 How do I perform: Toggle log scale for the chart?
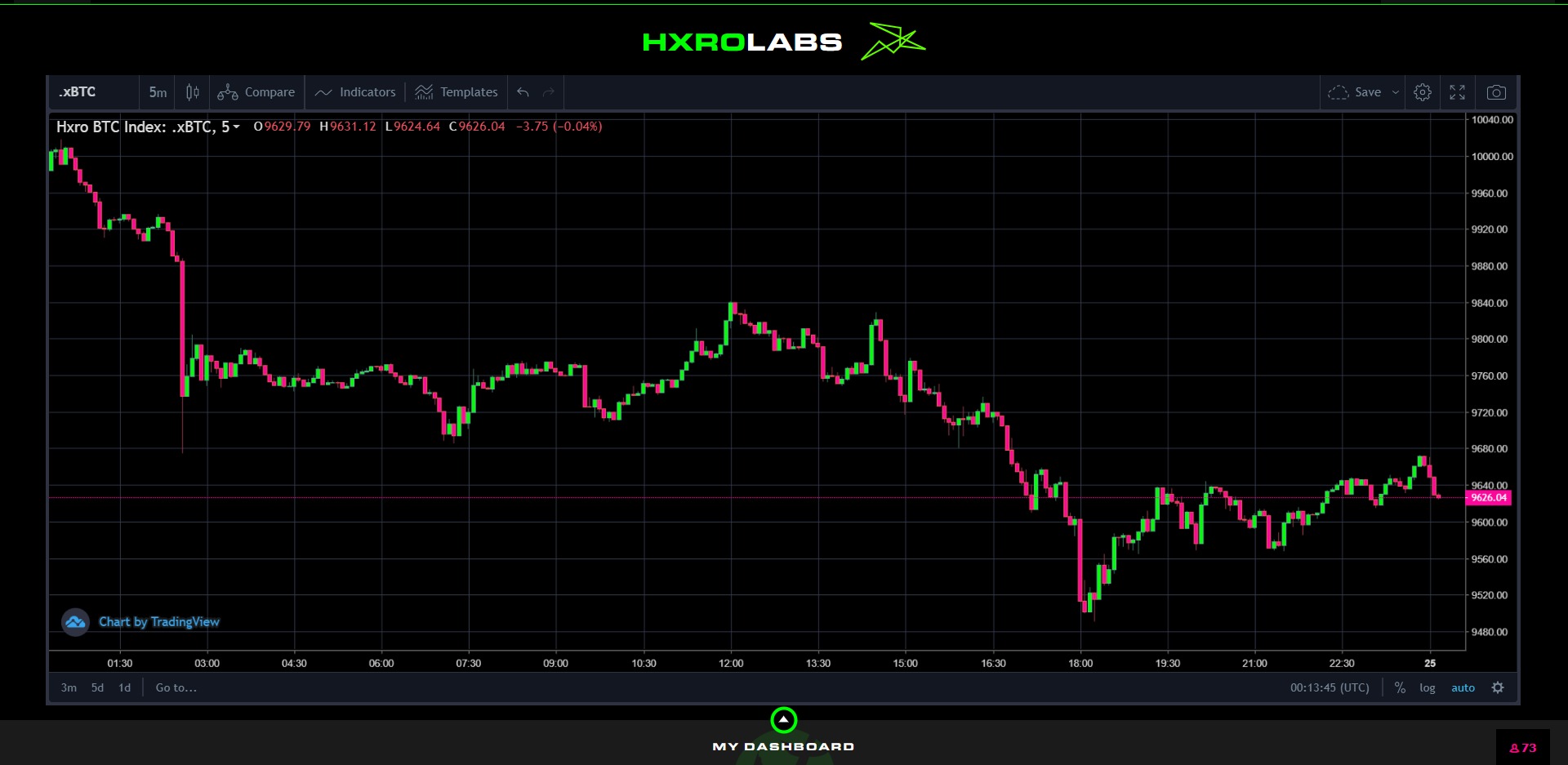[1427, 687]
